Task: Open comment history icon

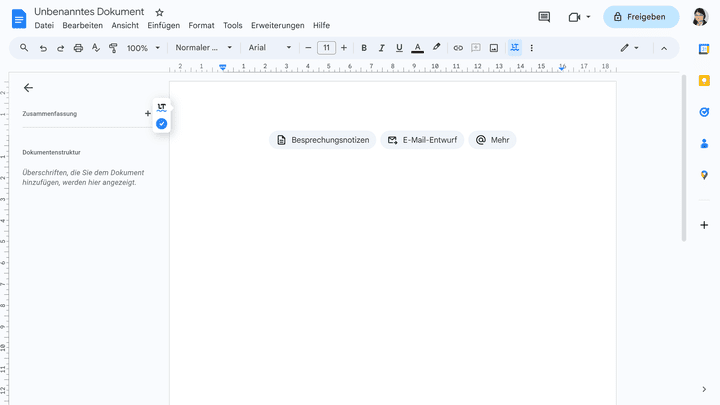Action: [x=544, y=17]
